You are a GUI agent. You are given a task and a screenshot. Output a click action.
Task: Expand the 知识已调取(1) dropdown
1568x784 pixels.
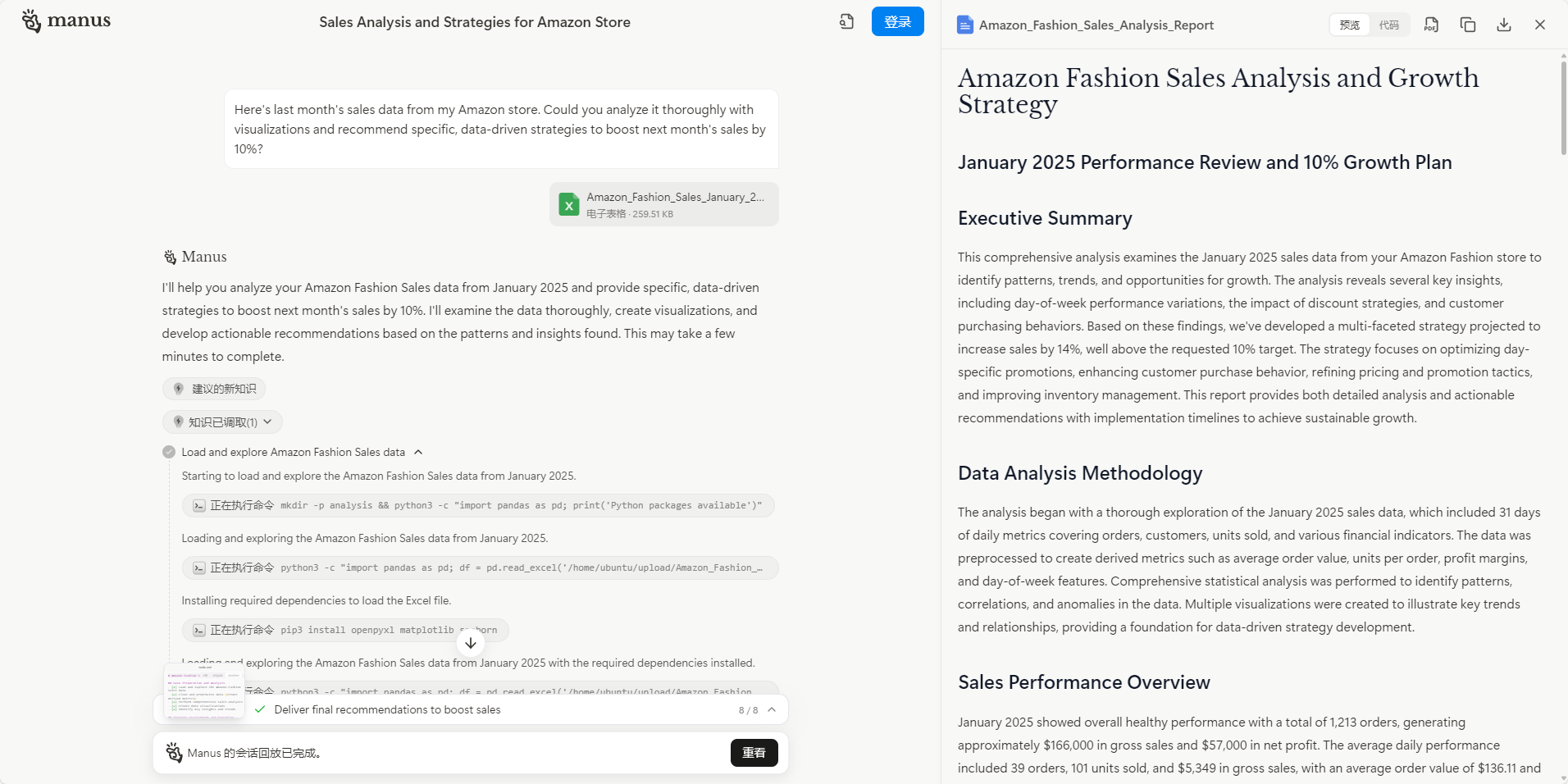[x=222, y=422]
